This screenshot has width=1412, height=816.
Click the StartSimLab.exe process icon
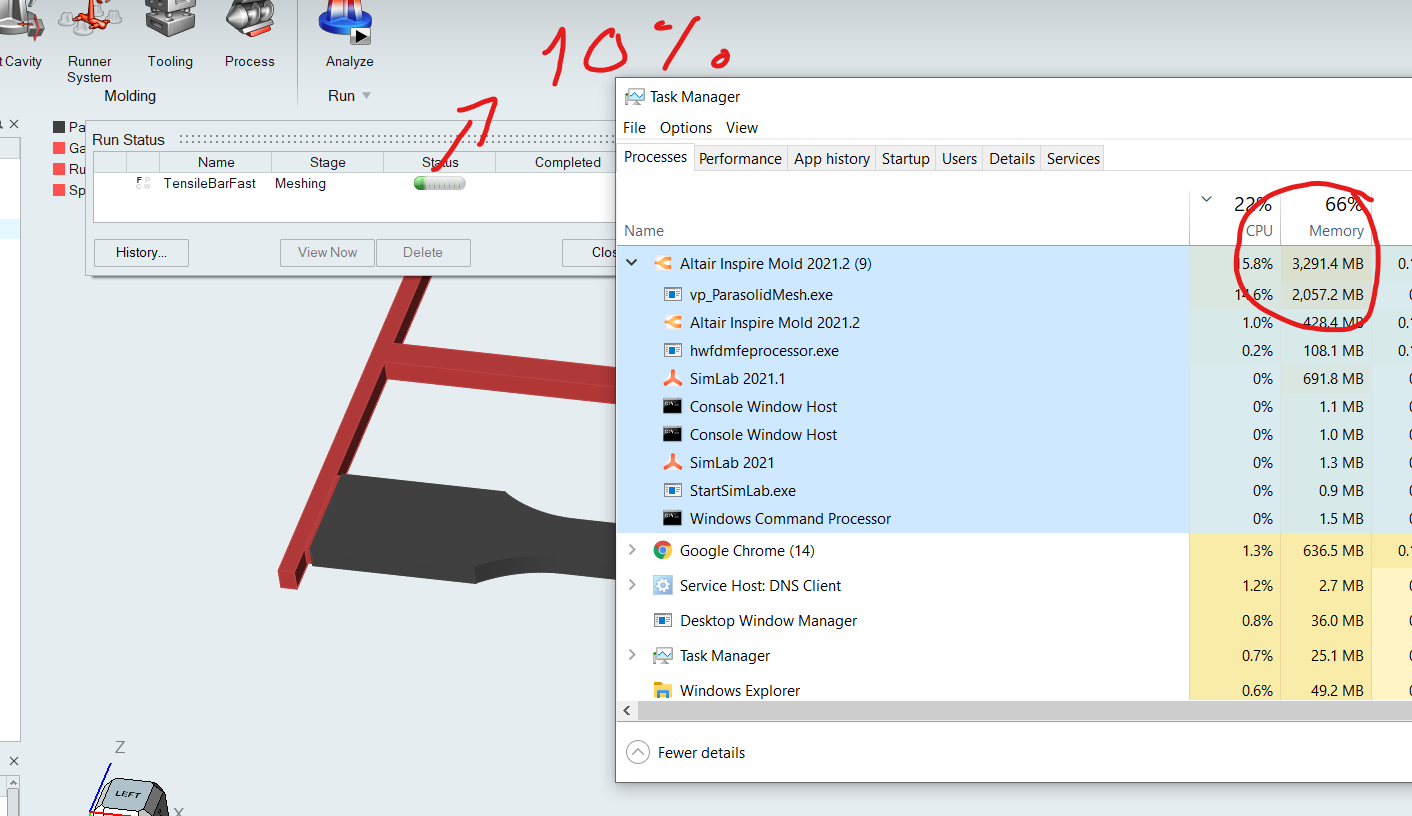click(672, 491)
